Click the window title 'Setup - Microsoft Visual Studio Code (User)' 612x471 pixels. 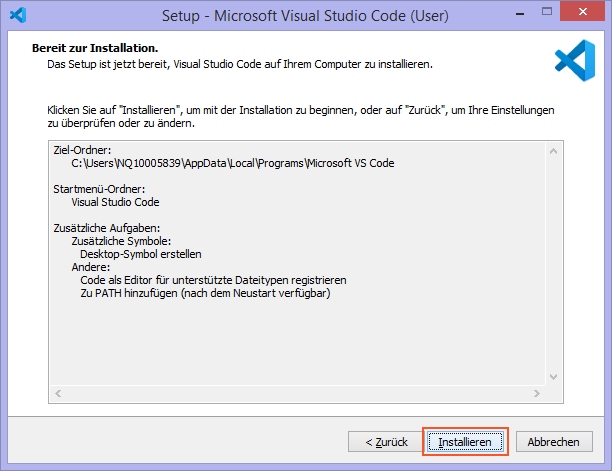[x=305, y=16]
